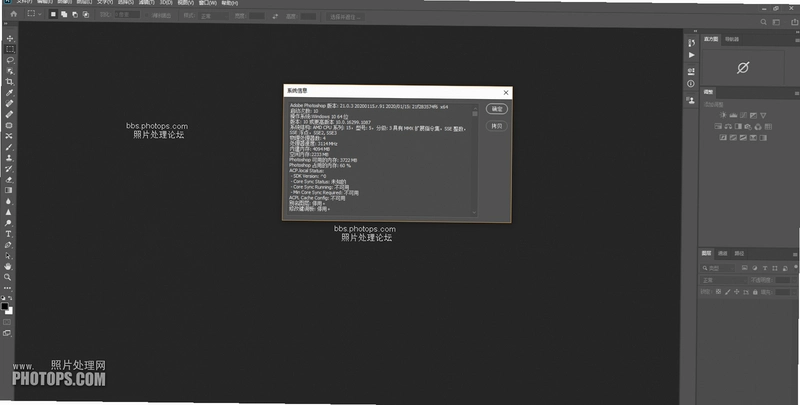800x405 pixels.
Task: Open the Opacity dropdown arrow
Action: coord(792,280)
